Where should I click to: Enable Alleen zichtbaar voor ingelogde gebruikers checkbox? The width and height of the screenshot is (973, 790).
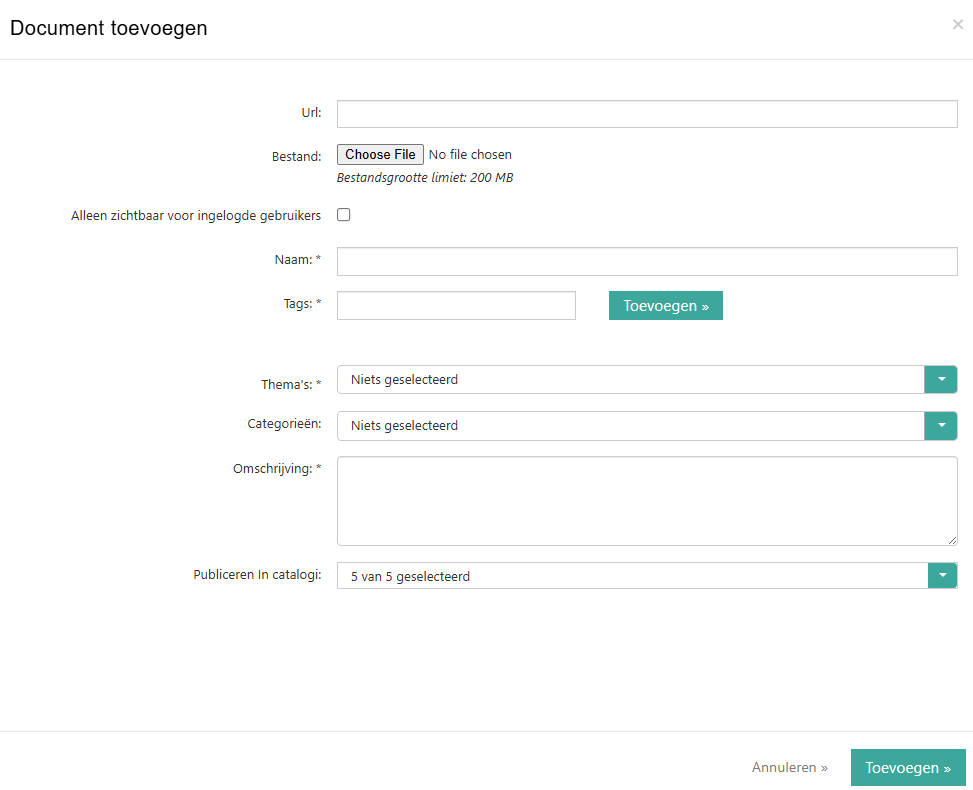(x=344, y=215)
